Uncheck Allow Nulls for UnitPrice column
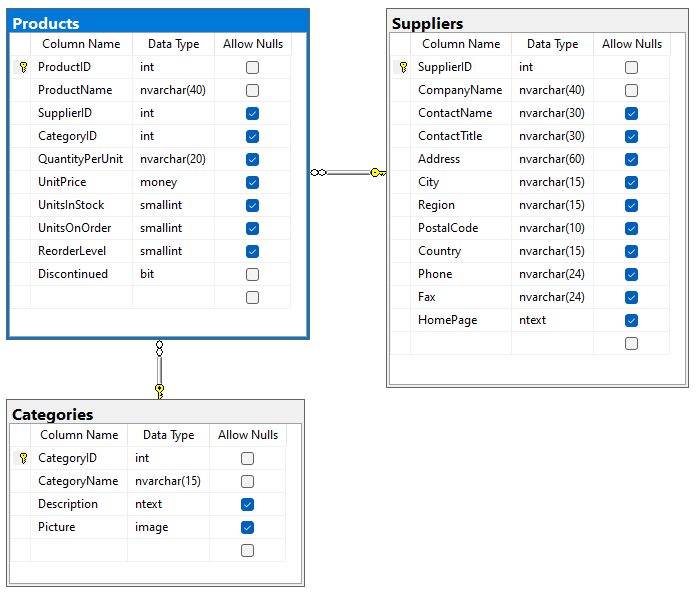 tap(252, 182)
